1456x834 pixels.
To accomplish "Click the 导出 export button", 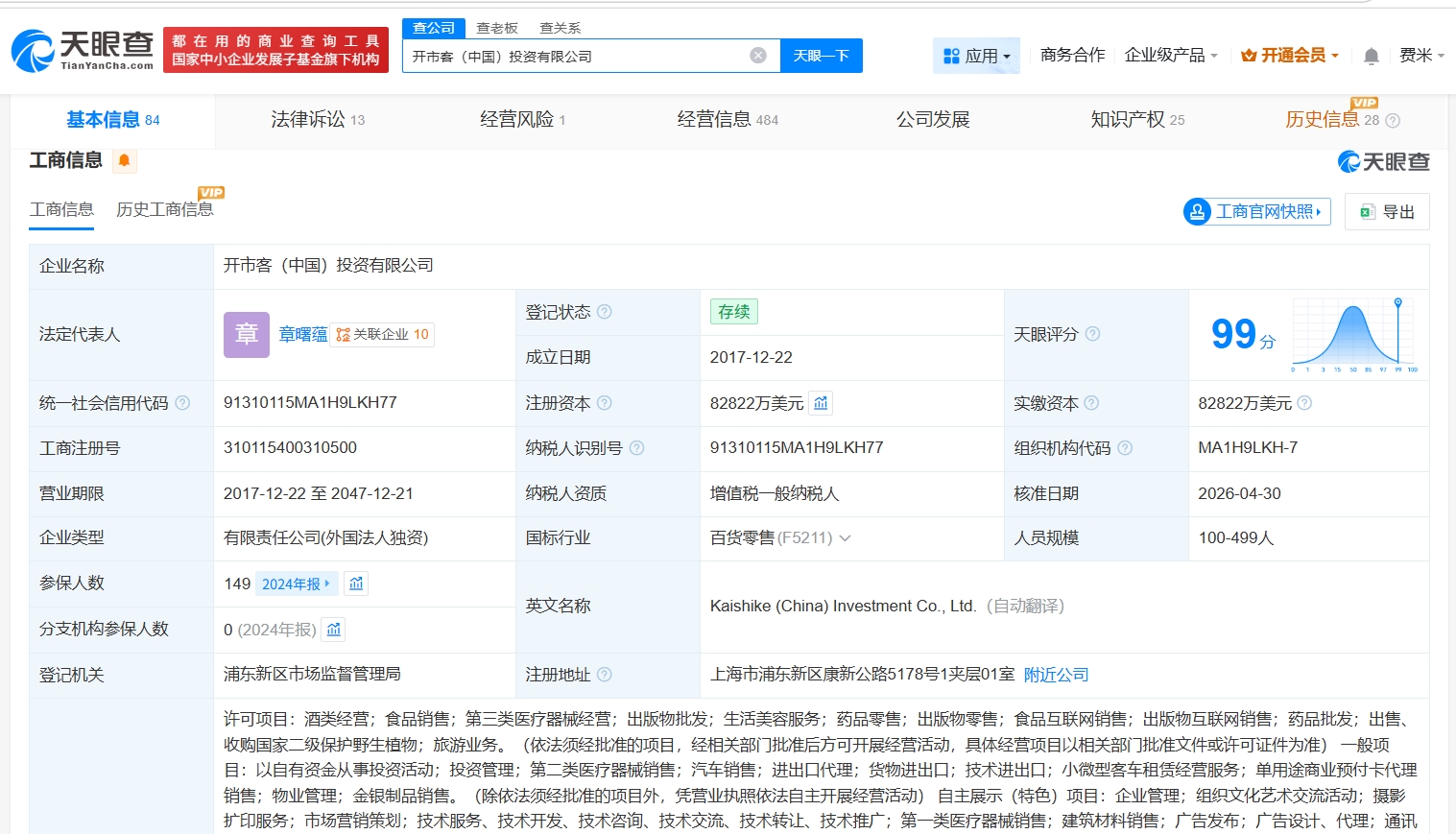I will point(1387,212).
